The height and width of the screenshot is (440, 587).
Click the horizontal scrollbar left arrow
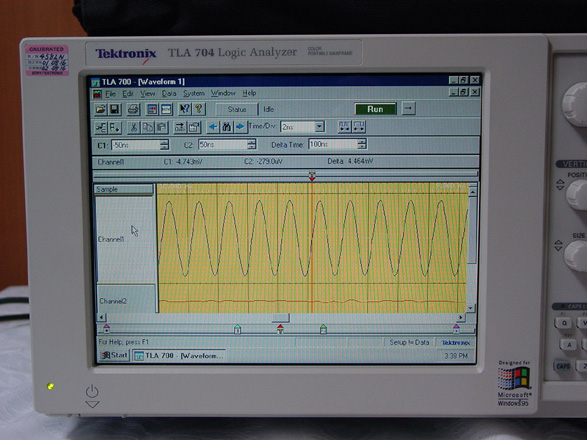pos(101,318)
